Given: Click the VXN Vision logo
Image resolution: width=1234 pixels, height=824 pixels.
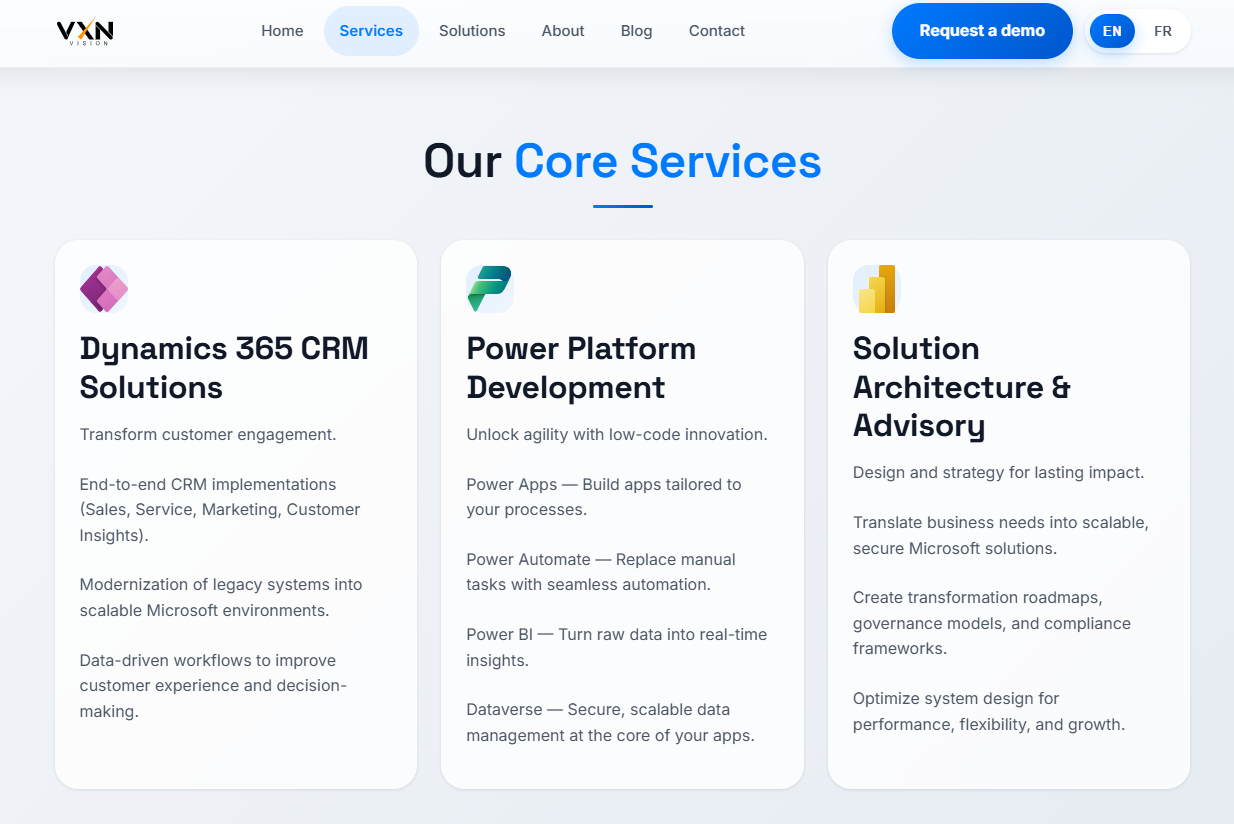Looking at the screenshot, I should click(x=85, y=31).
